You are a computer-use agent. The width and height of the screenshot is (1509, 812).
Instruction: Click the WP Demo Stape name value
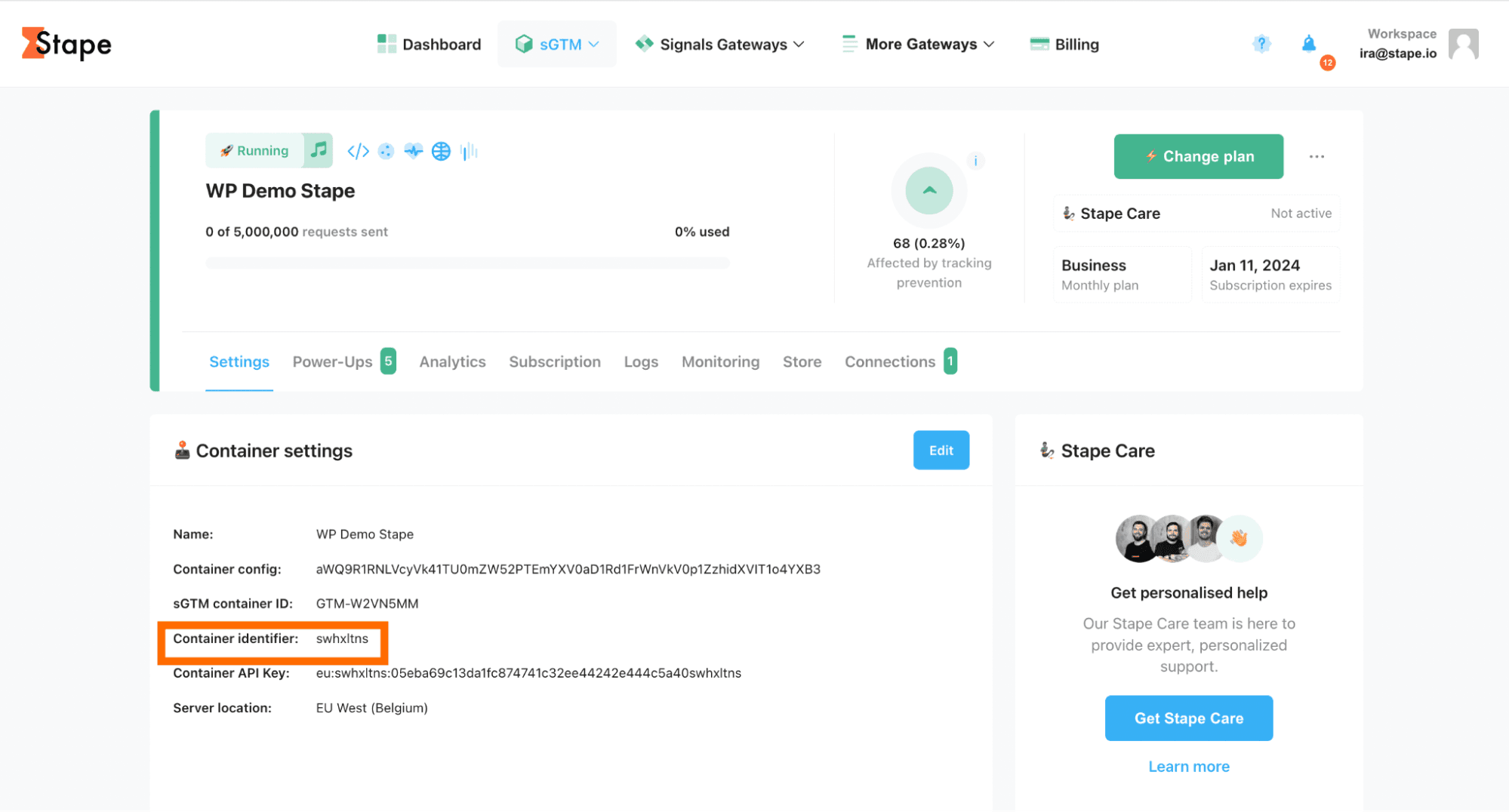[x=365, y=534]
